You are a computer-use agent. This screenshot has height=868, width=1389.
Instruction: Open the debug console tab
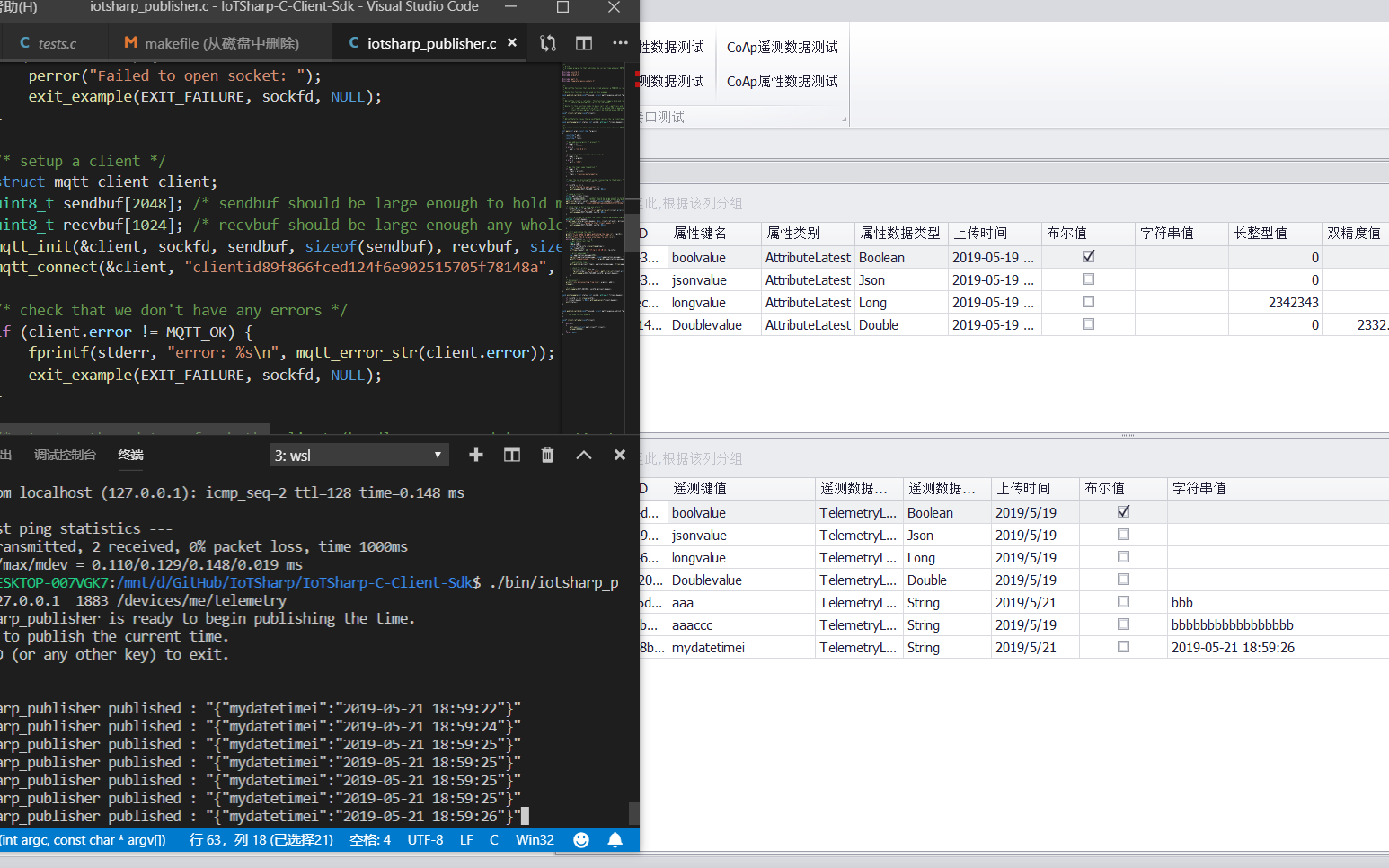click(x=65, y=456)
